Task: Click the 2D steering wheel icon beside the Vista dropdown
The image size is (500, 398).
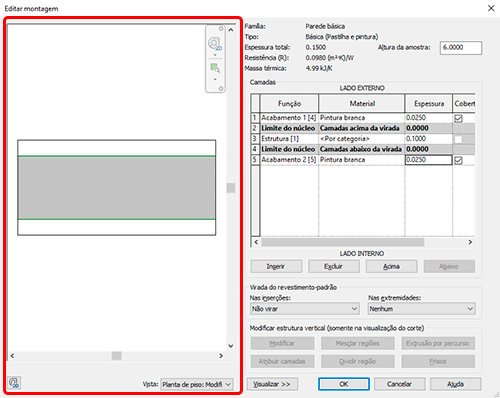Action: 14,383
